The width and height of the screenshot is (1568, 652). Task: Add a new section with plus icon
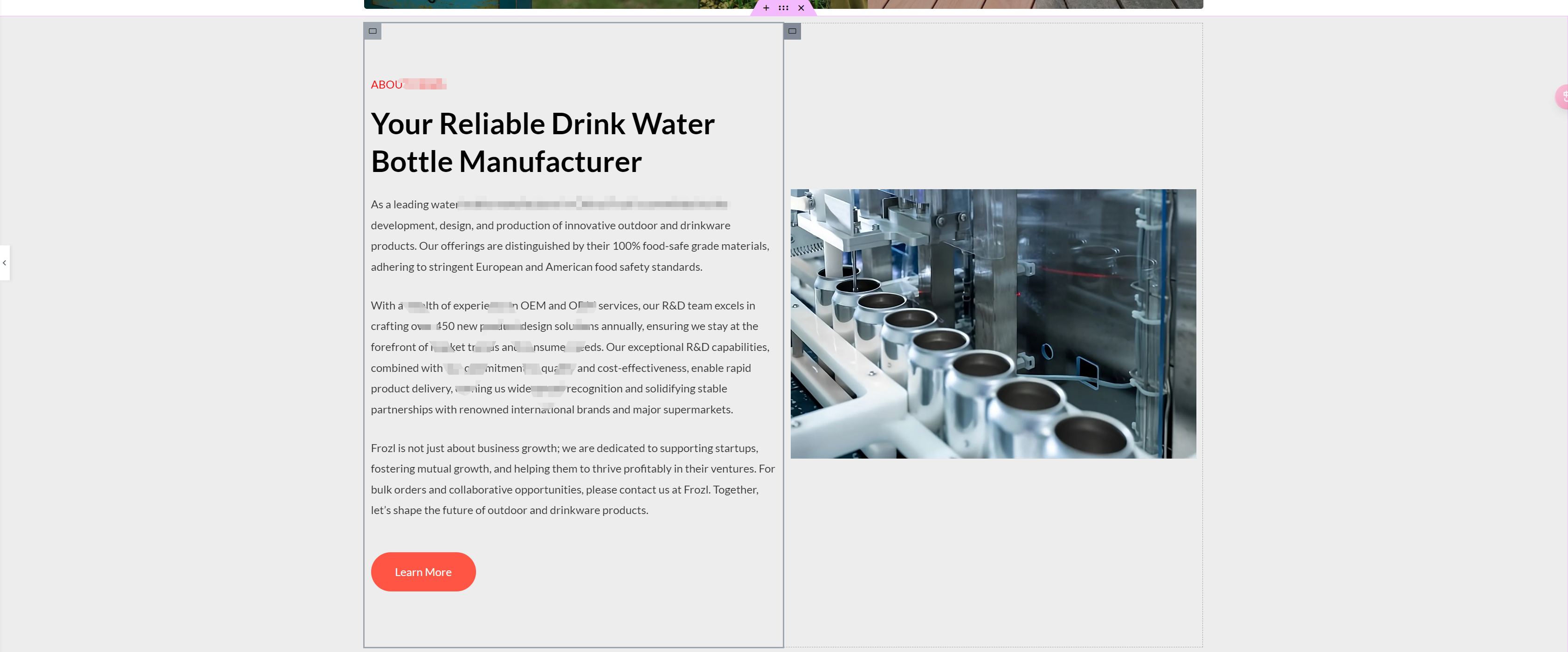(x=766, y=8)
